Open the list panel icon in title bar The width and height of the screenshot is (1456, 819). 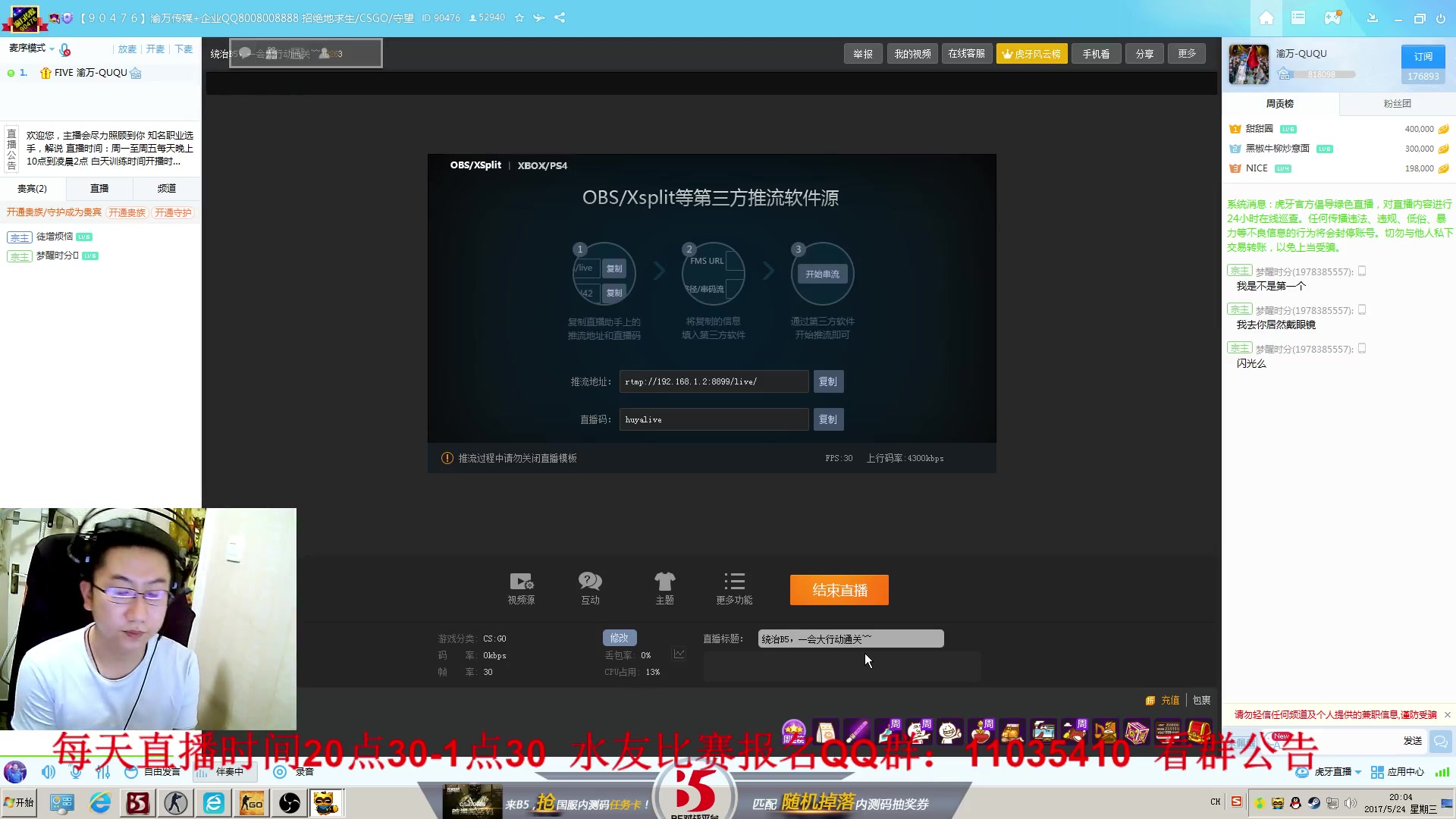click(x=1298, y=17)
